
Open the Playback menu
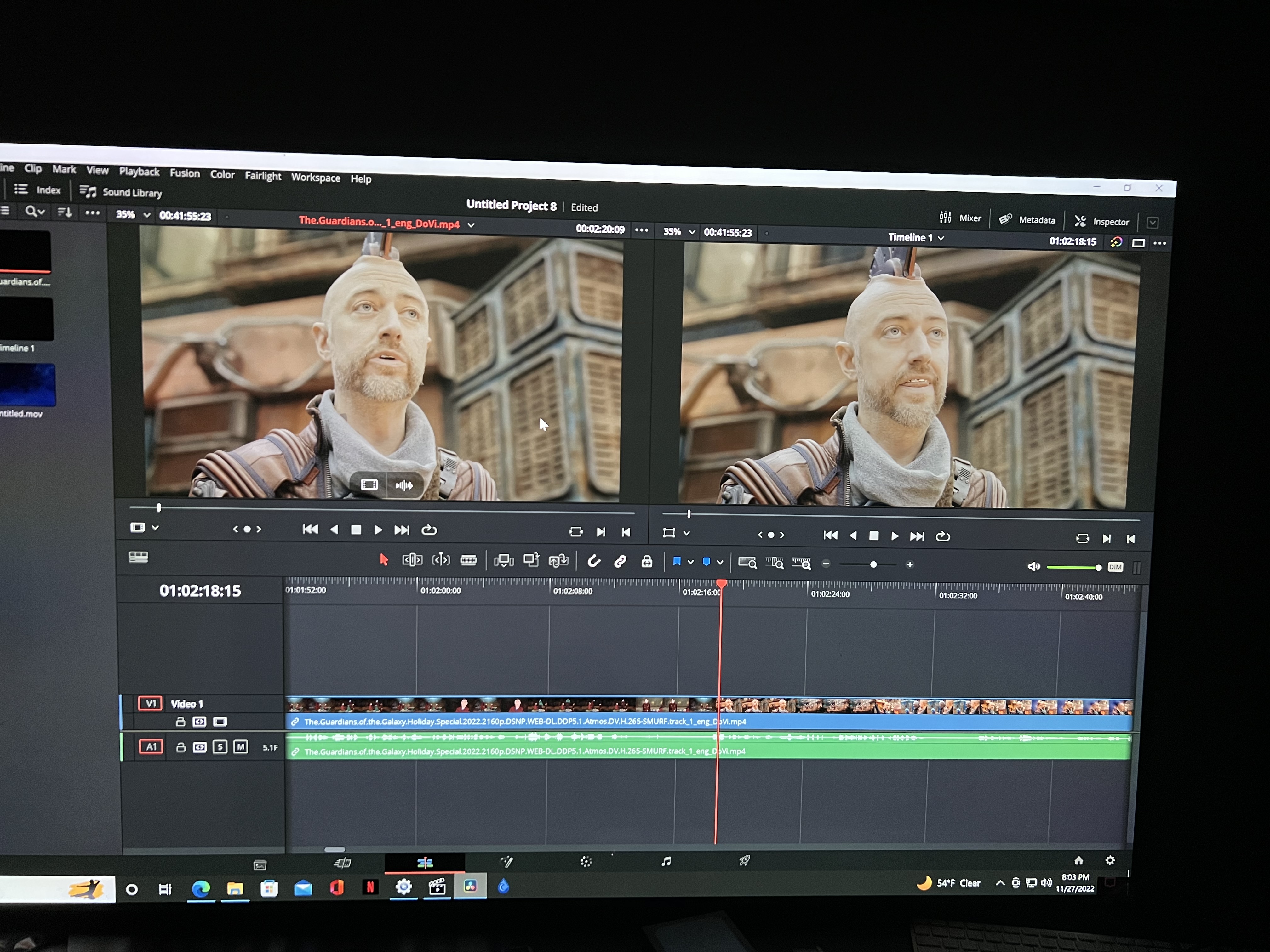(139, 172)
